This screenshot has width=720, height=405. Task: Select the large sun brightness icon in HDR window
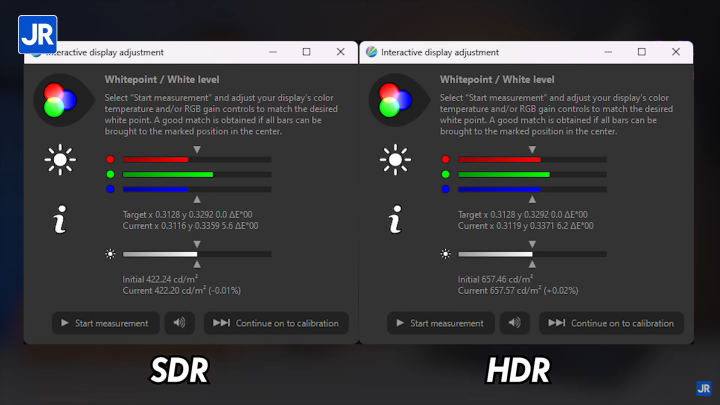click(395, 159)
